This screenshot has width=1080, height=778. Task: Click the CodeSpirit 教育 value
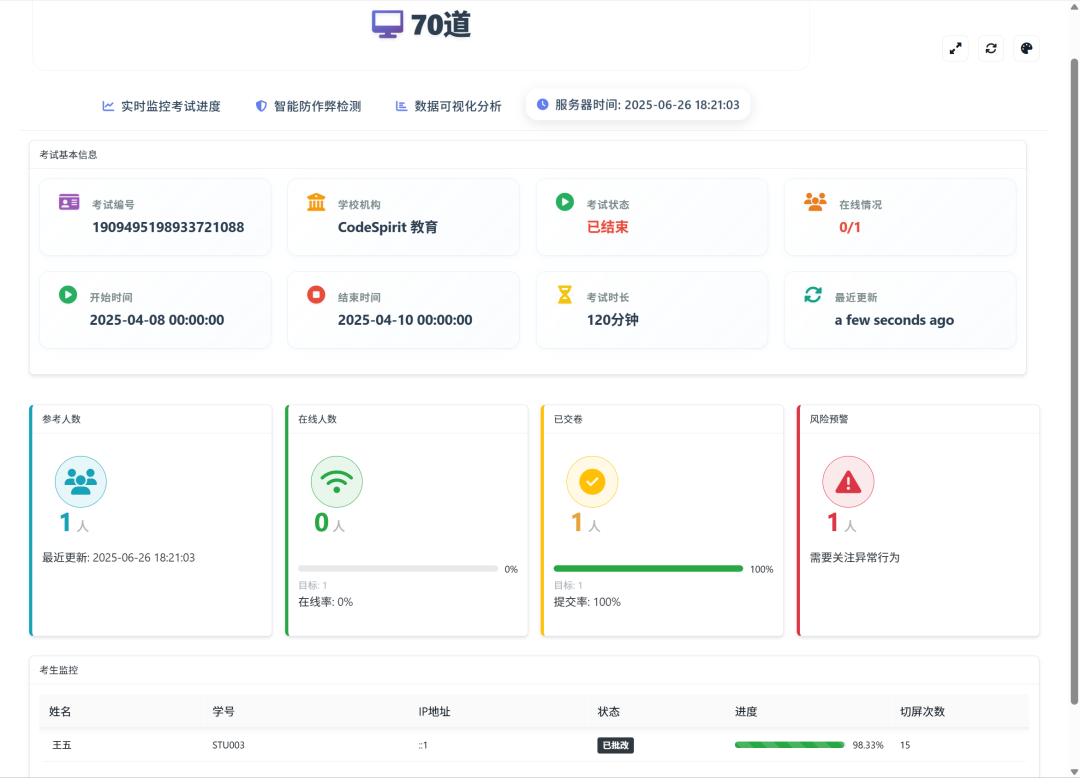point(388,227)
